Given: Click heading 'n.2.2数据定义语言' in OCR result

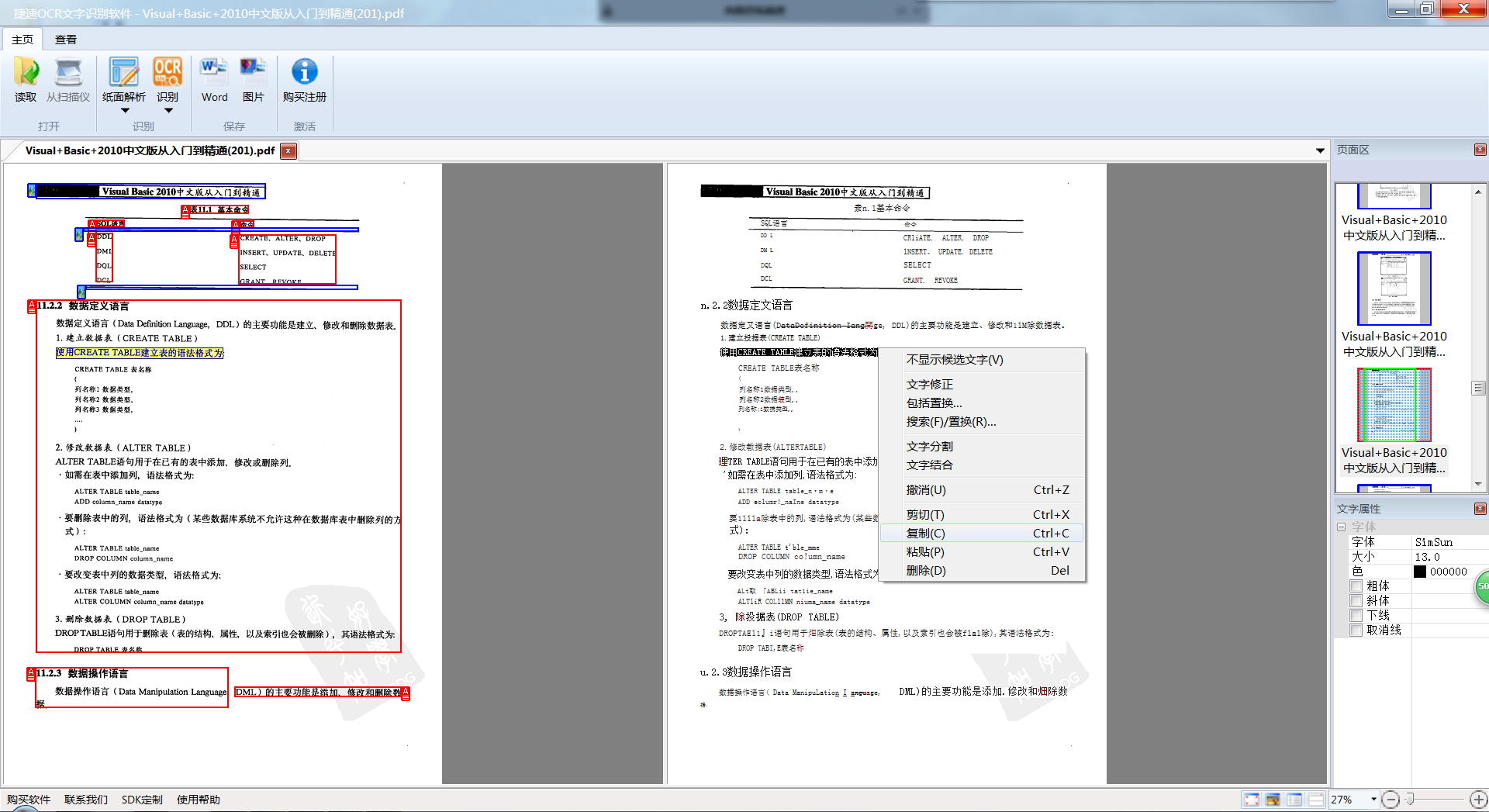Looking at the screenshot, I should point(746,306).
